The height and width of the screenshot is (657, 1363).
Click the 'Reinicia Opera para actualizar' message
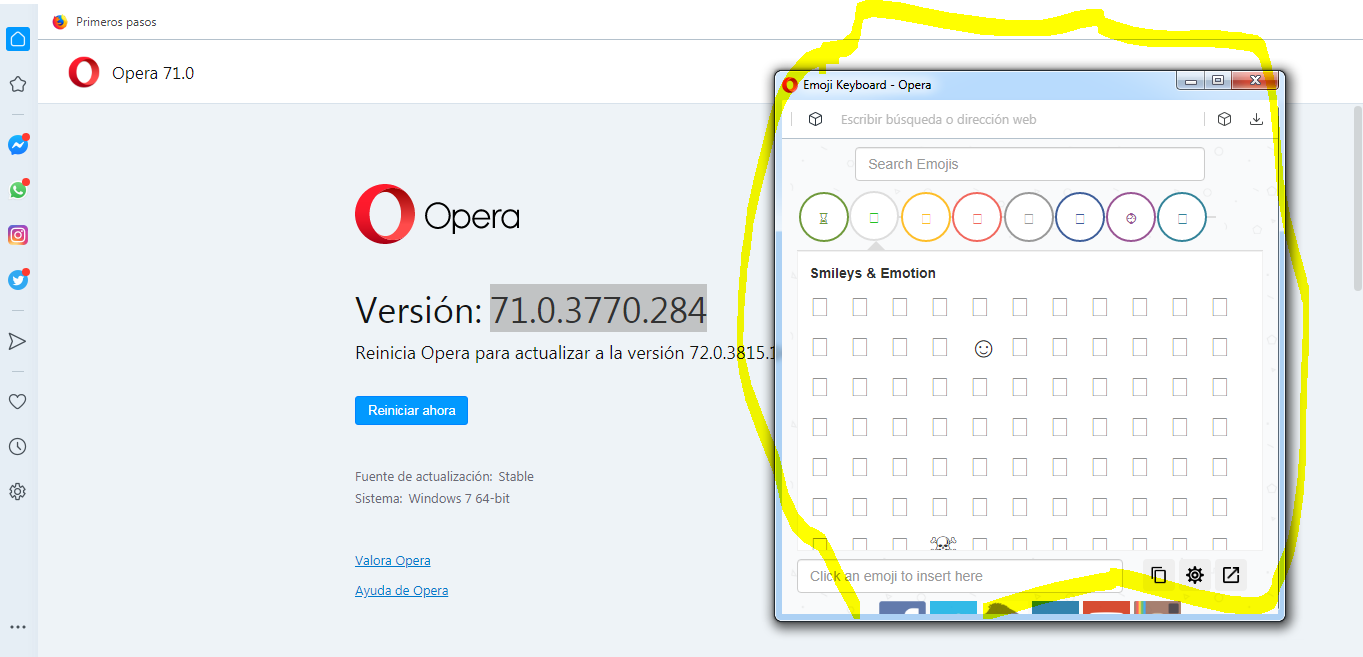coord(566,353)
